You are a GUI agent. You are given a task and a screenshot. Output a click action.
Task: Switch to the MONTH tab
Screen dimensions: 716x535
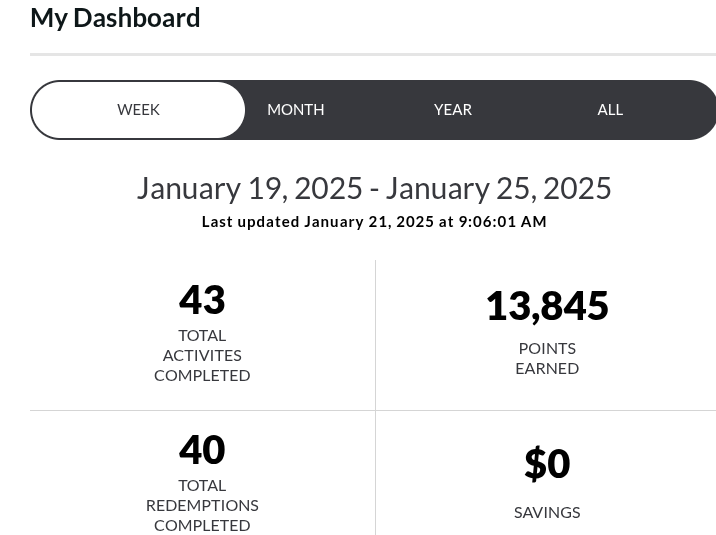tap(295, 110)
